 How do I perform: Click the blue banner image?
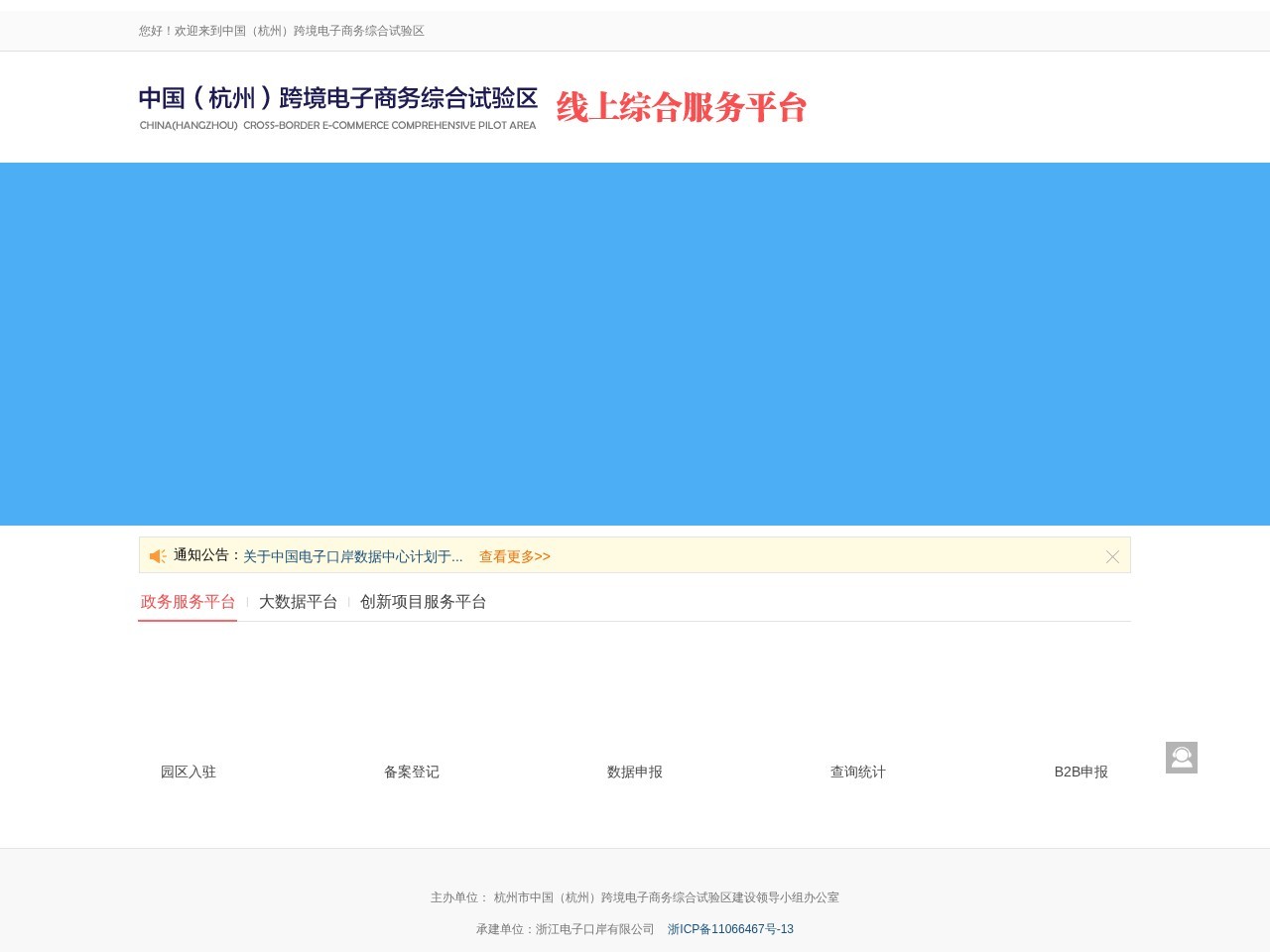635,344
